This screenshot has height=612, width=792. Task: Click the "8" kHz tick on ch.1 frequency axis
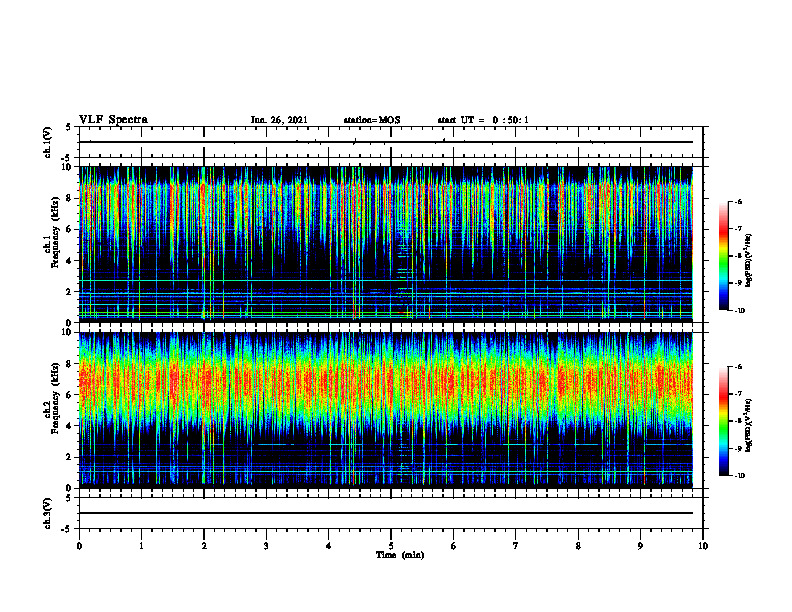click(69, 198)
